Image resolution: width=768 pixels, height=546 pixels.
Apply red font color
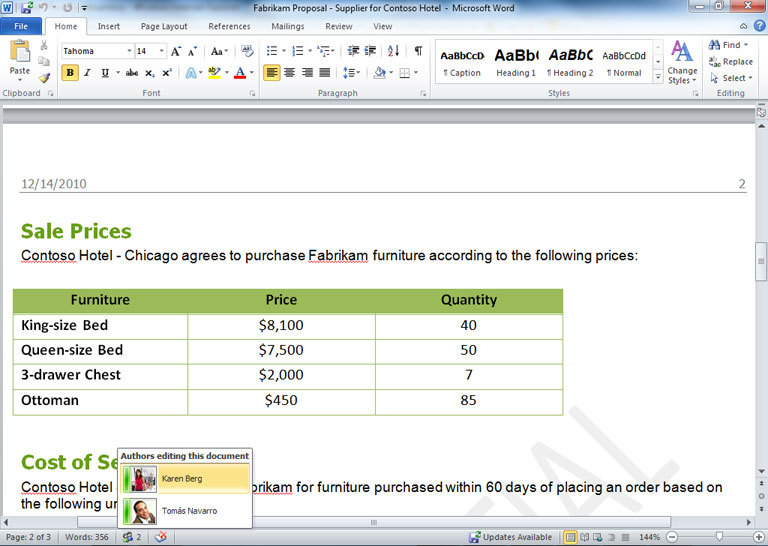(x=240, y=73)
